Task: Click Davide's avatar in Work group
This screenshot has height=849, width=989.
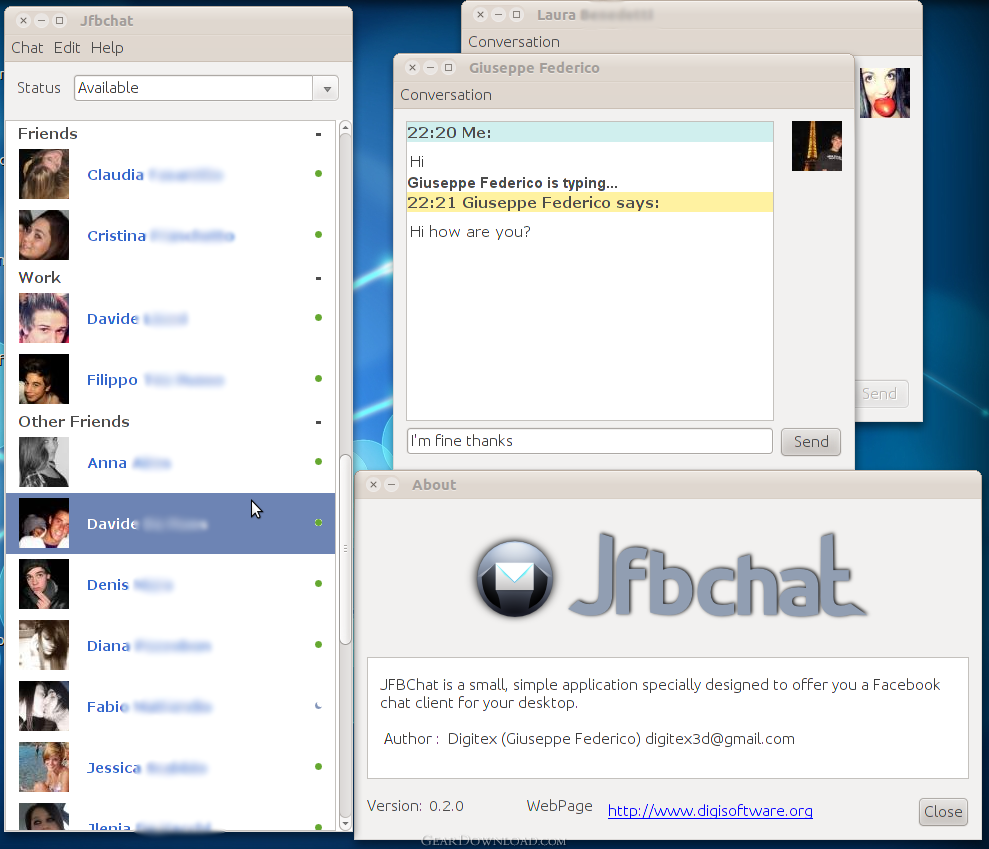Action: tap(44, 318)
